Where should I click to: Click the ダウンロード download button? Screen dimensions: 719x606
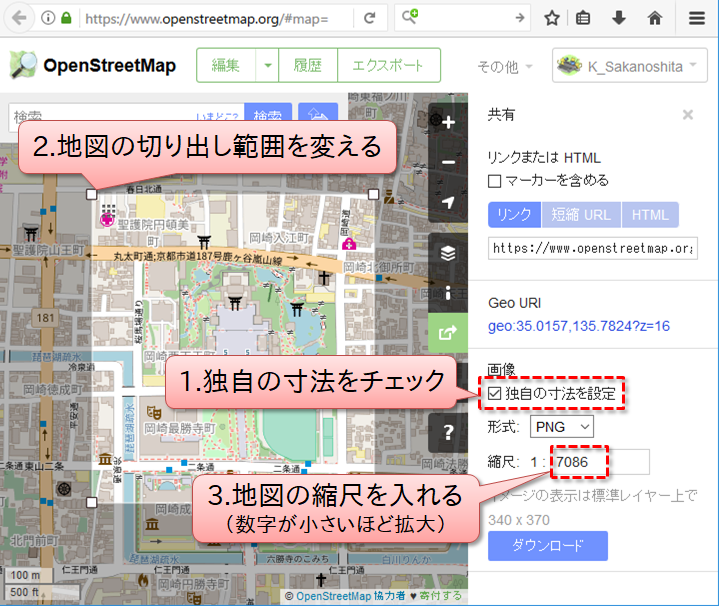[548, 545]
